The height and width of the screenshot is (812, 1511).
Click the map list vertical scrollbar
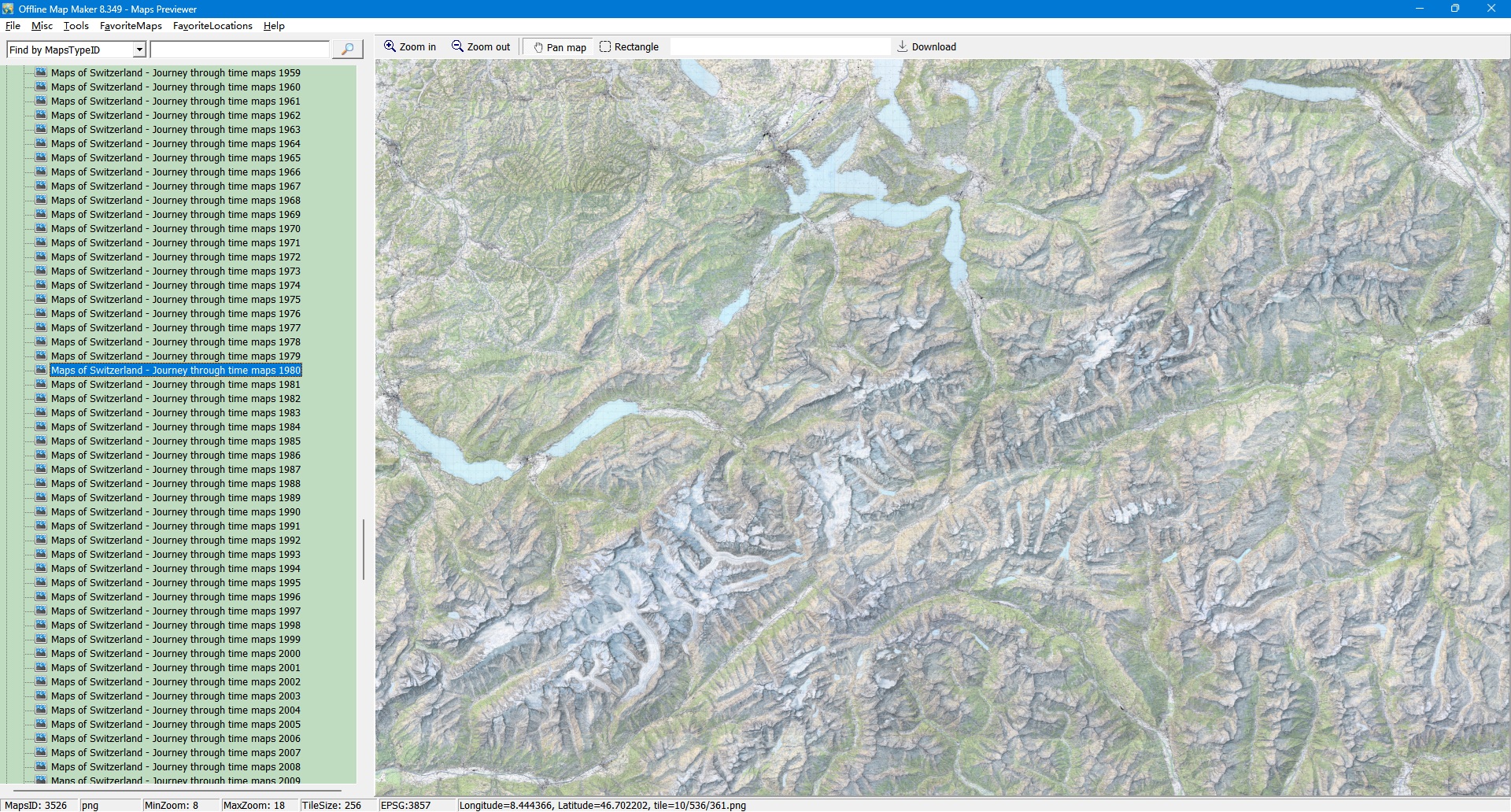(x=363, y=549)
